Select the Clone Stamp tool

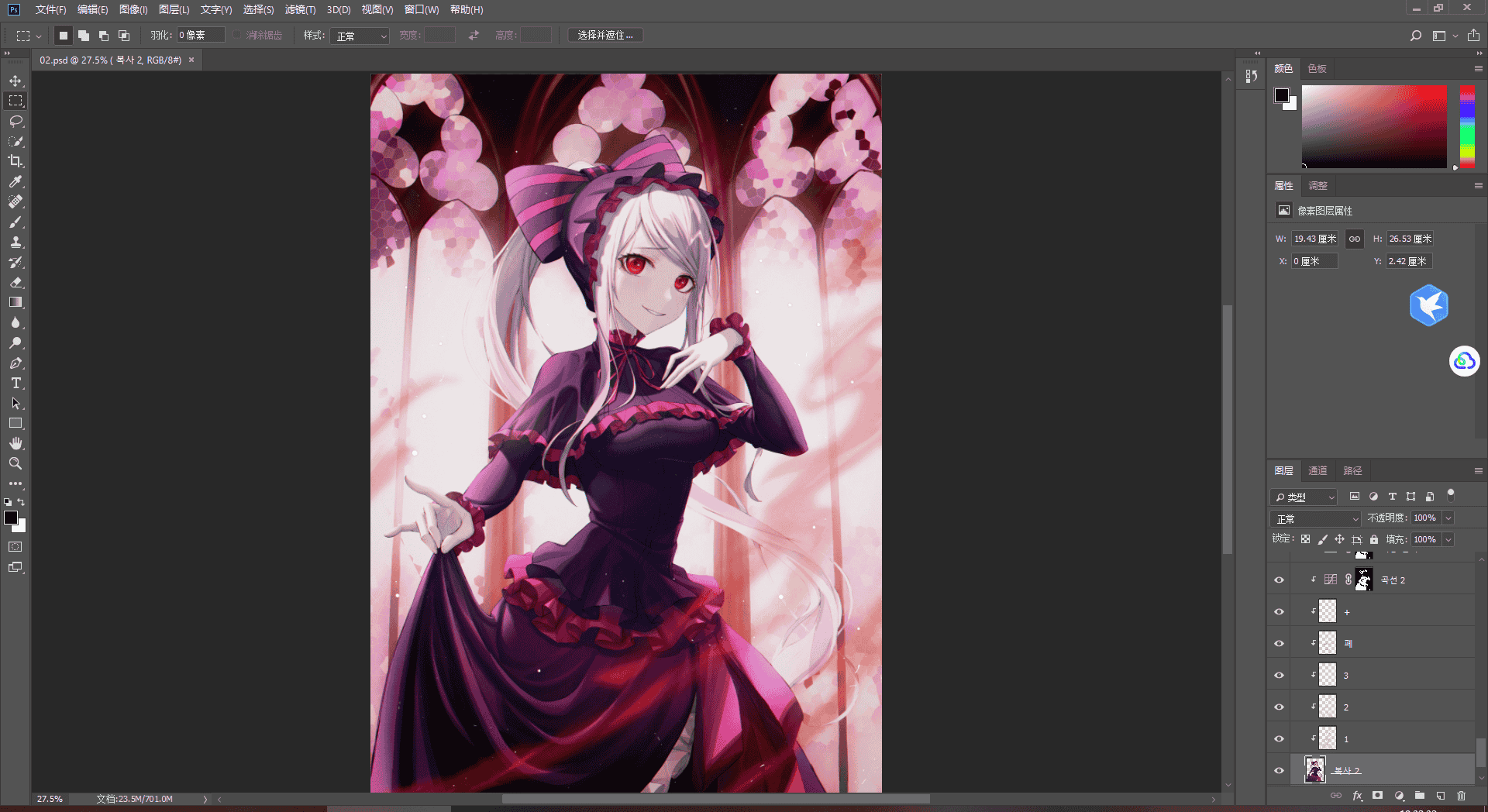15,243
